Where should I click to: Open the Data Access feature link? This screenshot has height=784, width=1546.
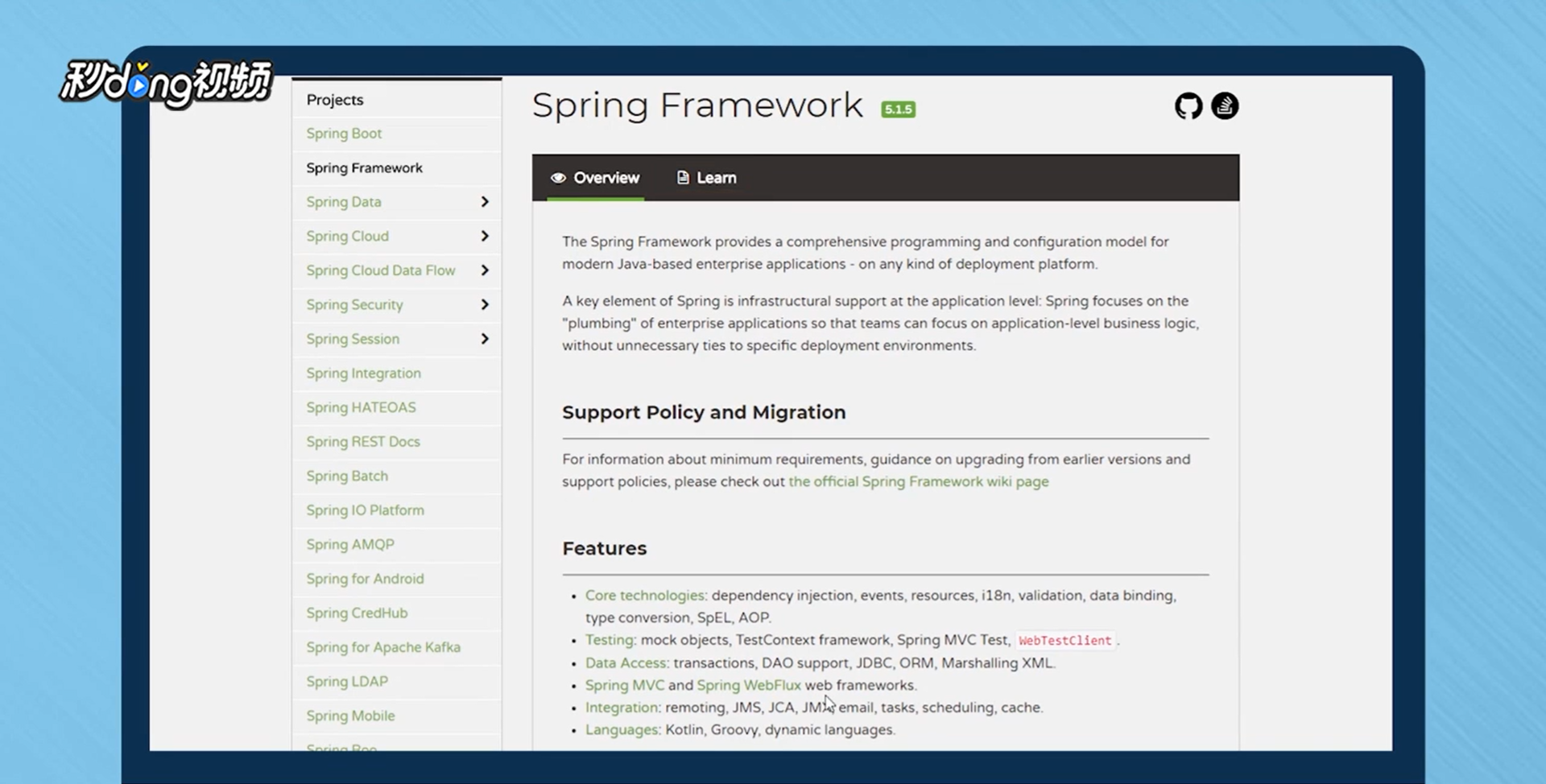tap(627, 662)
